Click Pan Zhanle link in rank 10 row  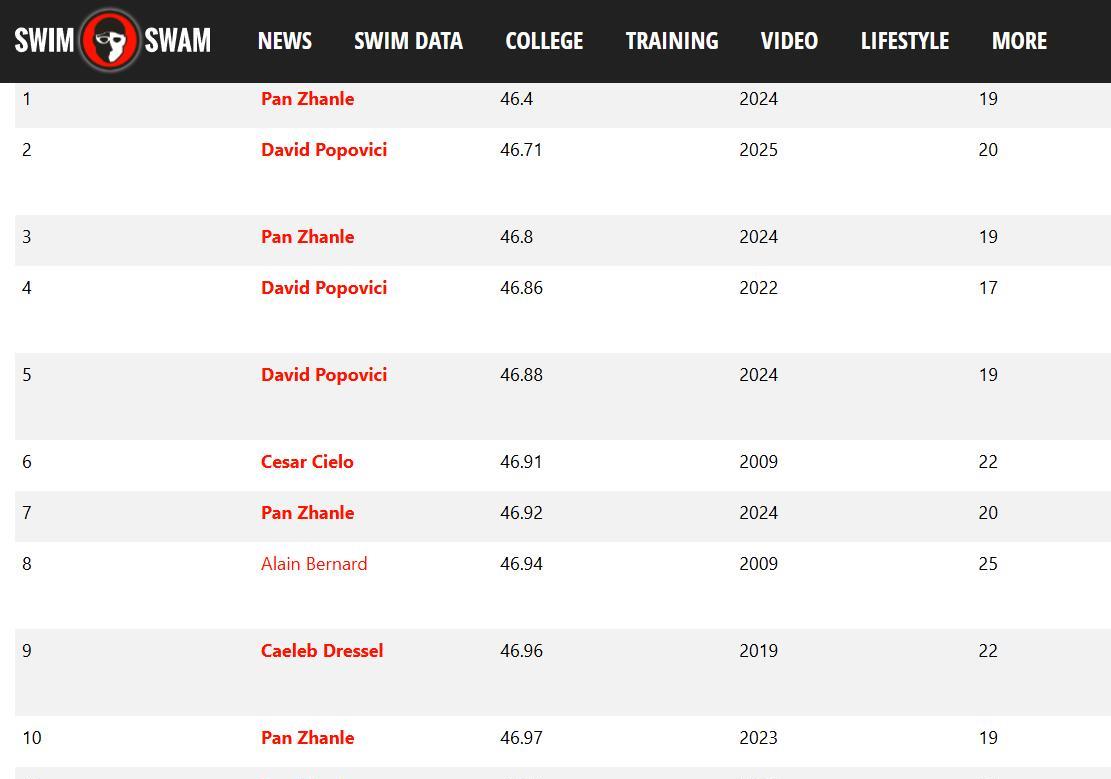(x=308, y=738)
